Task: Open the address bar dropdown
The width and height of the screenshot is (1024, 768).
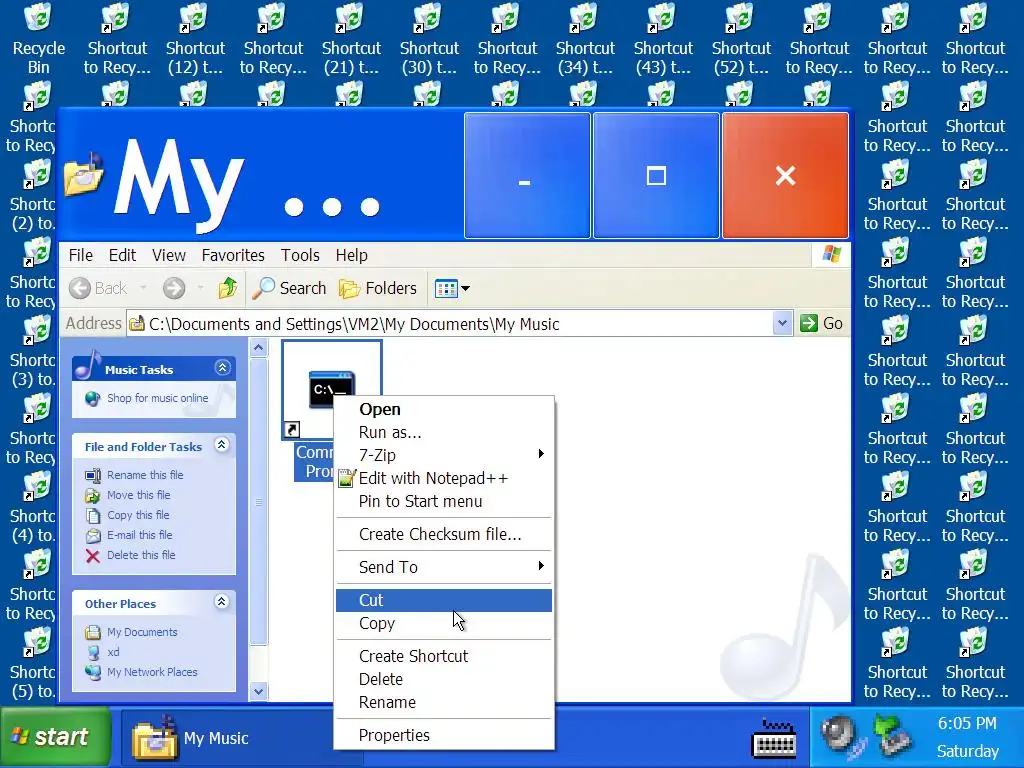Action: pos(782,323)
